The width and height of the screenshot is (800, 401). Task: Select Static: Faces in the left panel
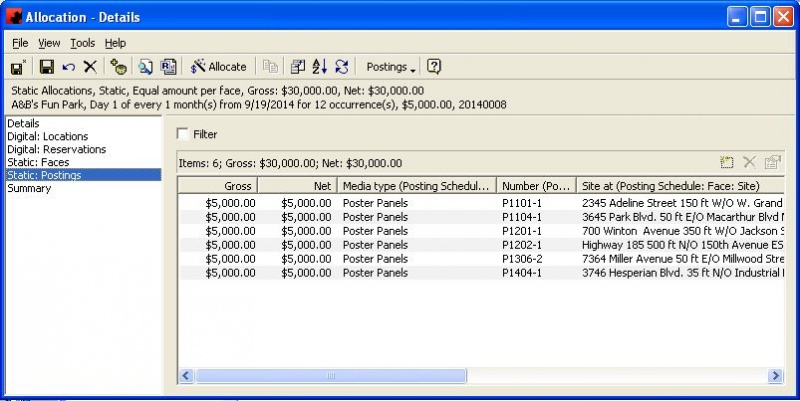[38, 162]
